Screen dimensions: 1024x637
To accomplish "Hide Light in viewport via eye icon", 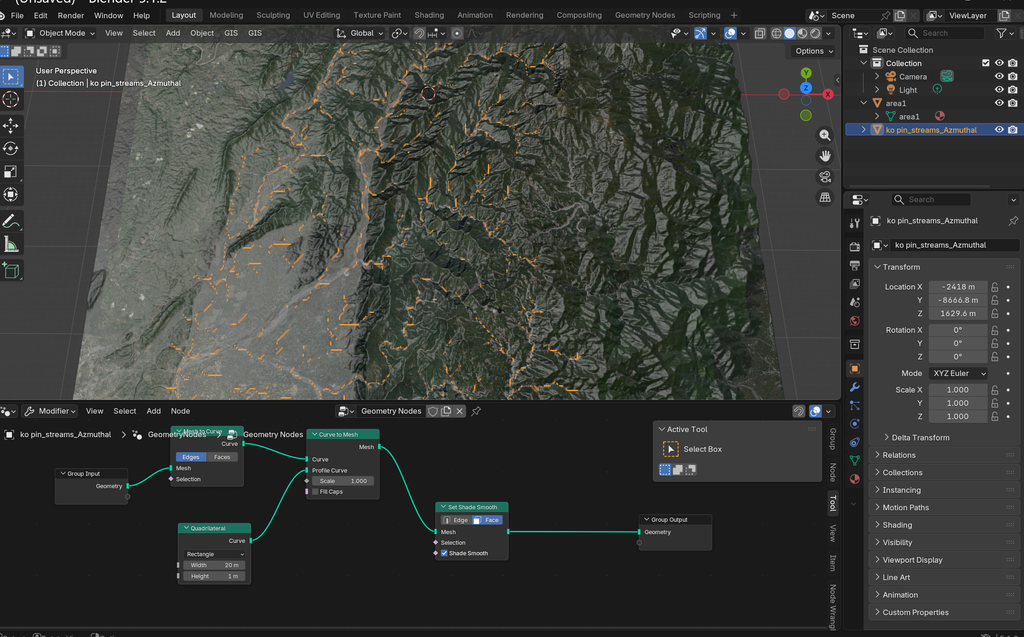I will (x=999, y=90).
